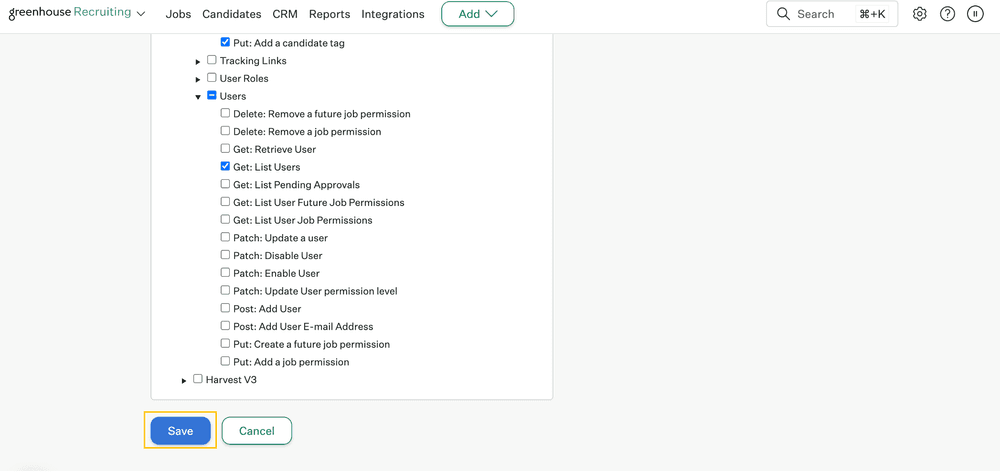Click the search magnifier icon
Screen dimensions: 1000x474
tap(784, 14)
